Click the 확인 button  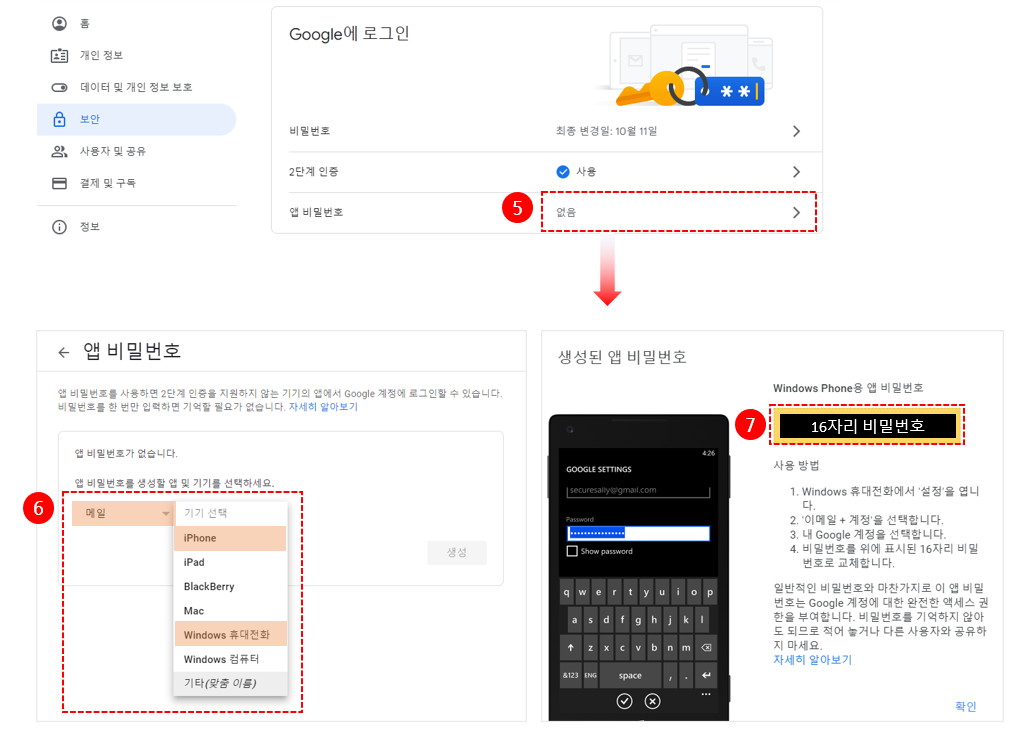(965, 707)
